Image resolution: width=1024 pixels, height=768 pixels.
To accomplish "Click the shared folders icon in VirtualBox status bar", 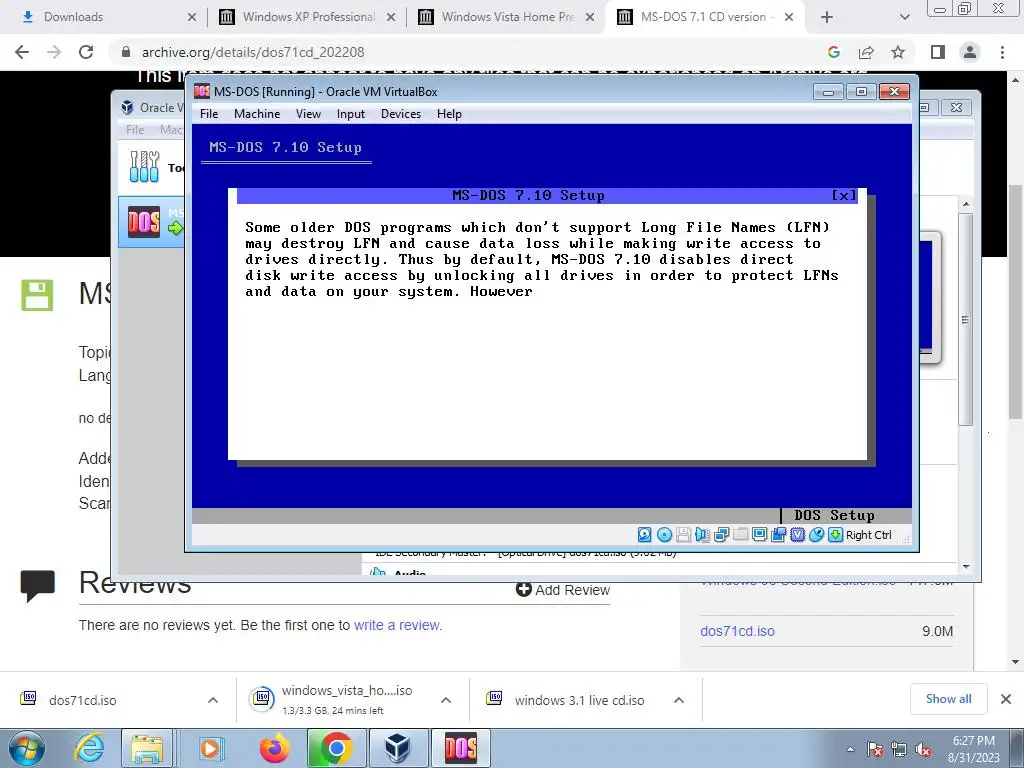I will [x=741, y=535].
